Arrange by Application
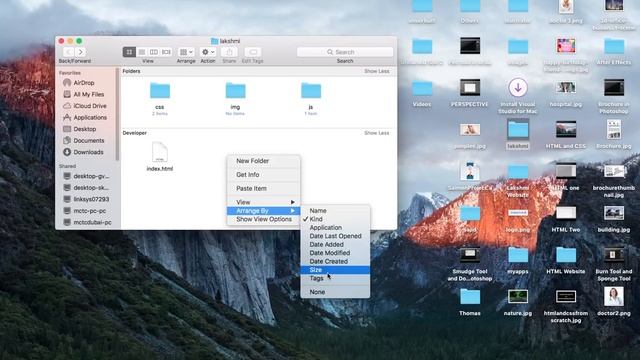 point(335,228)
